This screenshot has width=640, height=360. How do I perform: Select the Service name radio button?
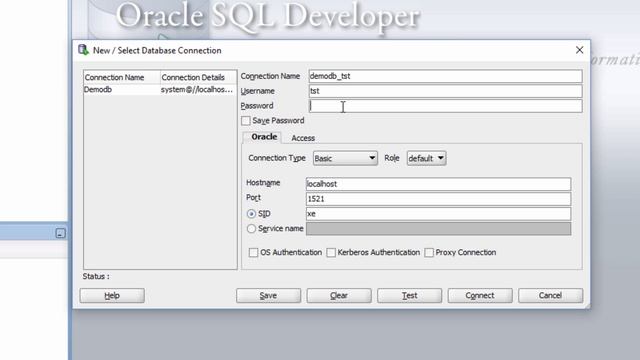point(251,229)
